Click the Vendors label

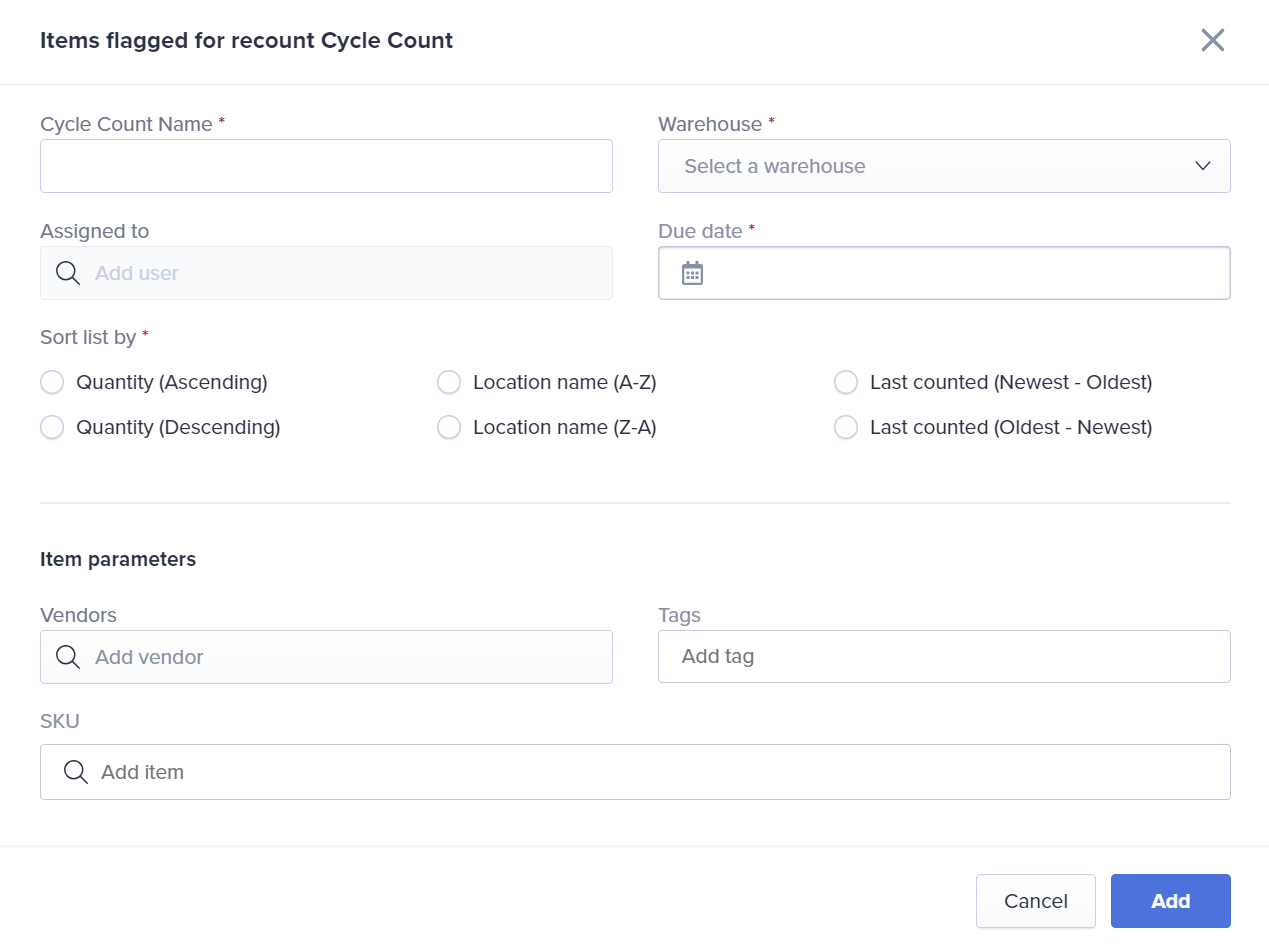pyautogui.click(x=78, y=615)
